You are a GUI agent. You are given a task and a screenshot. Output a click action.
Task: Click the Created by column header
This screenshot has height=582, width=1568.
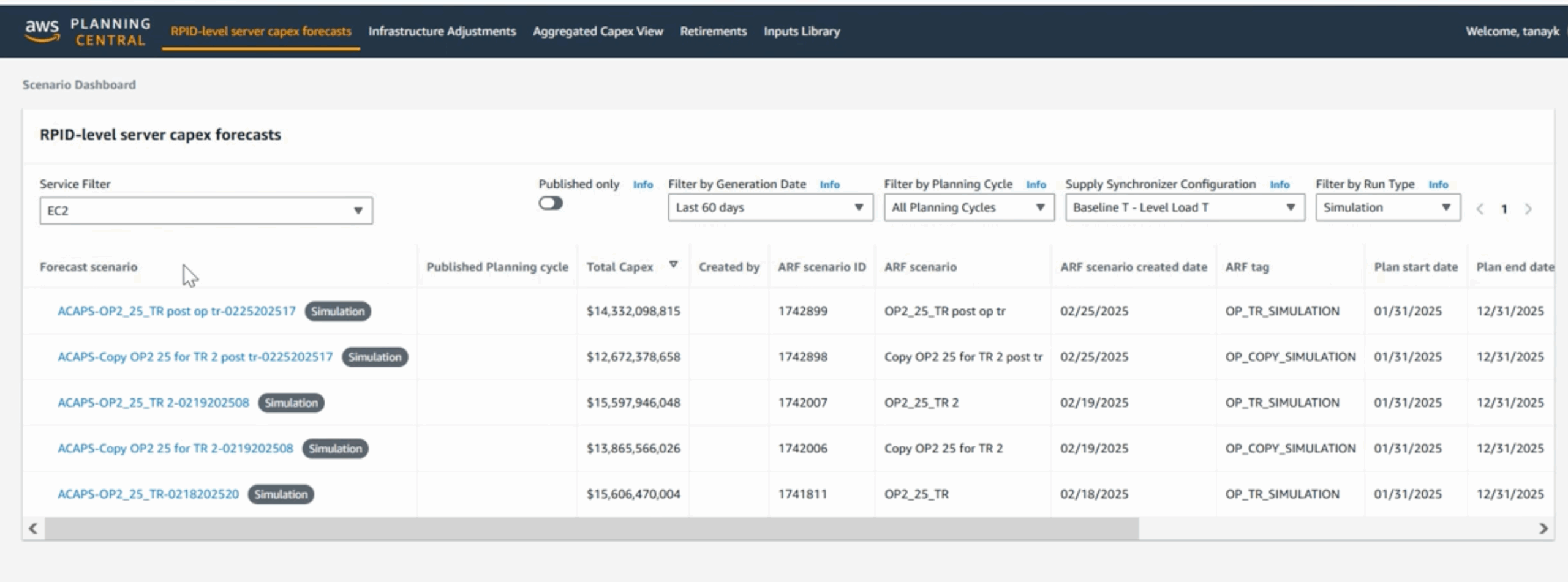729,267
